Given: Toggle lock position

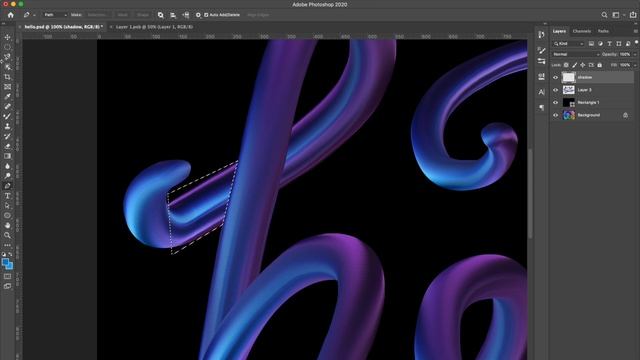Looking at the screenshot, I should [x=583, y=65].
